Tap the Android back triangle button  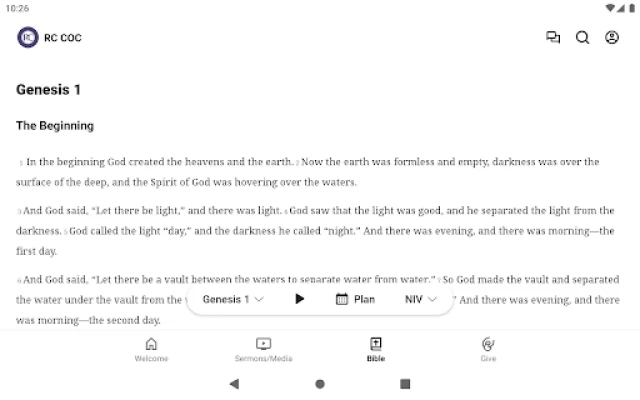point(234,384)
